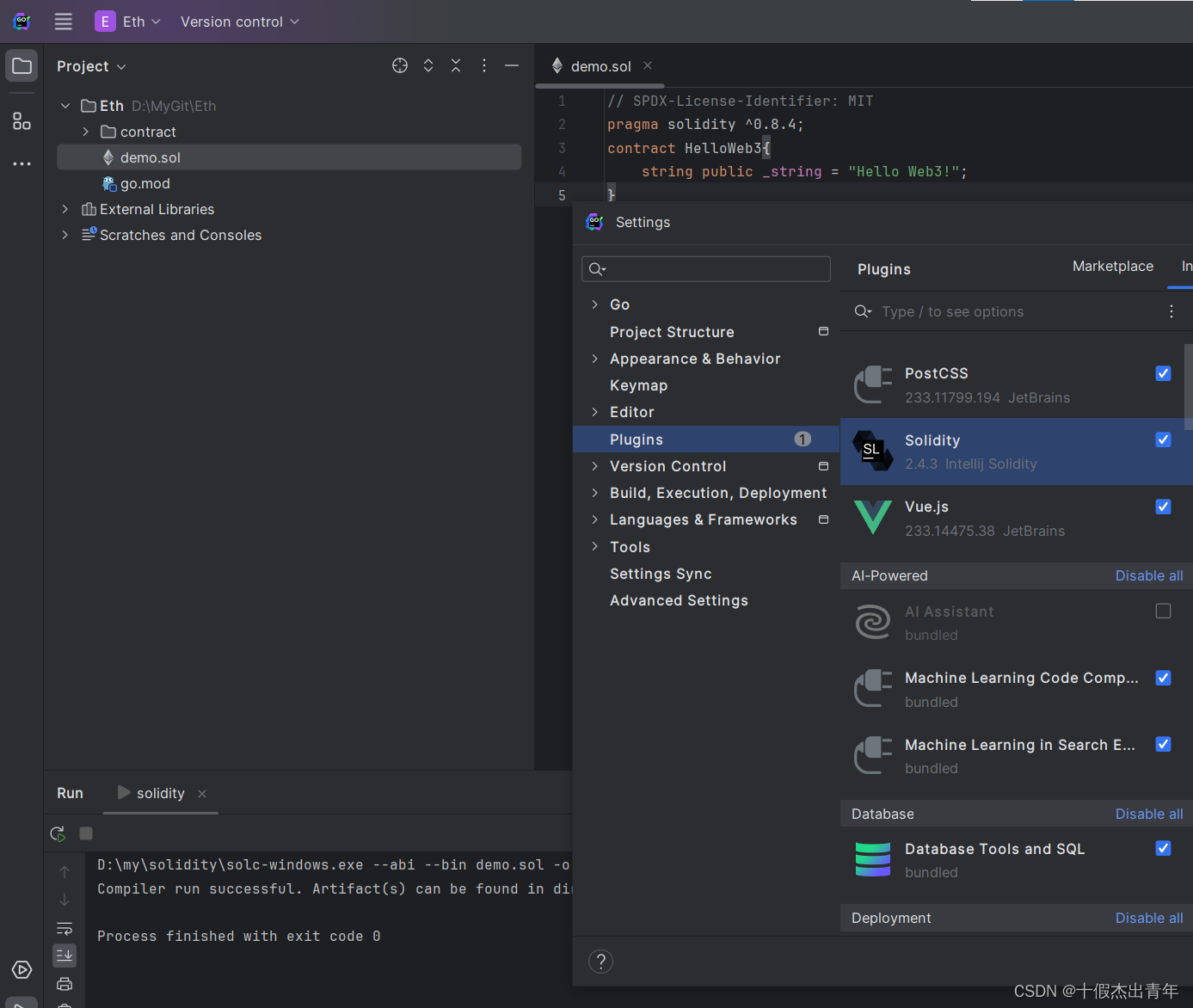
Task: Toggle the scroll to end icon
Action: pos(65,956)
